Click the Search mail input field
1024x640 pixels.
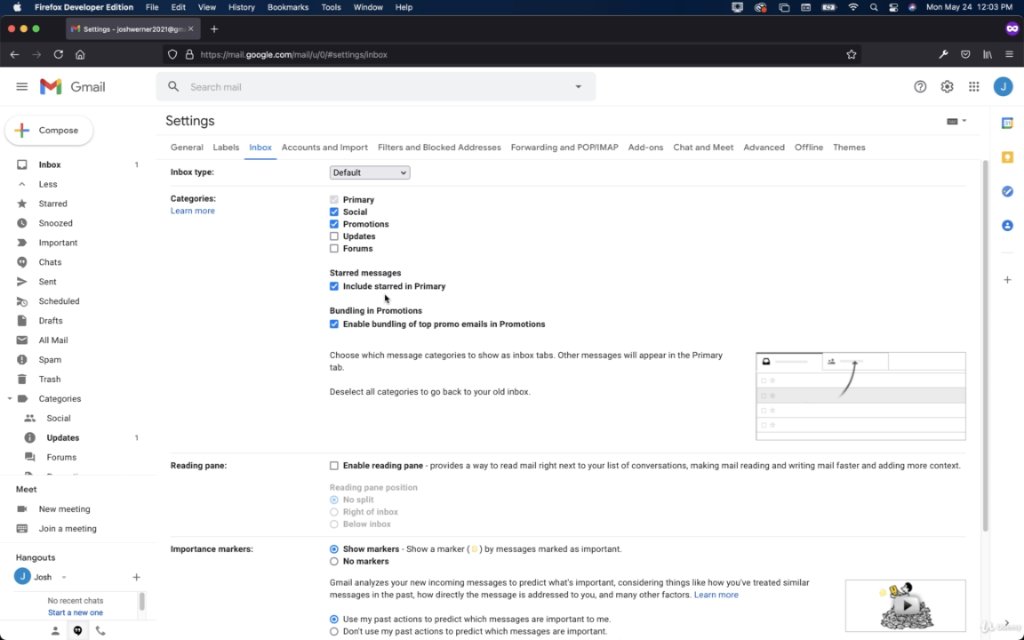tap(376, 87)
